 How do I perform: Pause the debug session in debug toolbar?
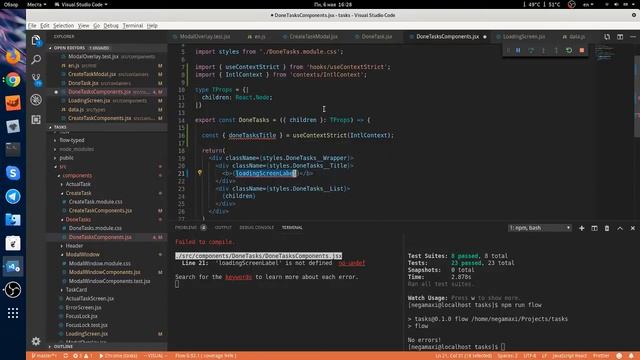pos(518,50)
